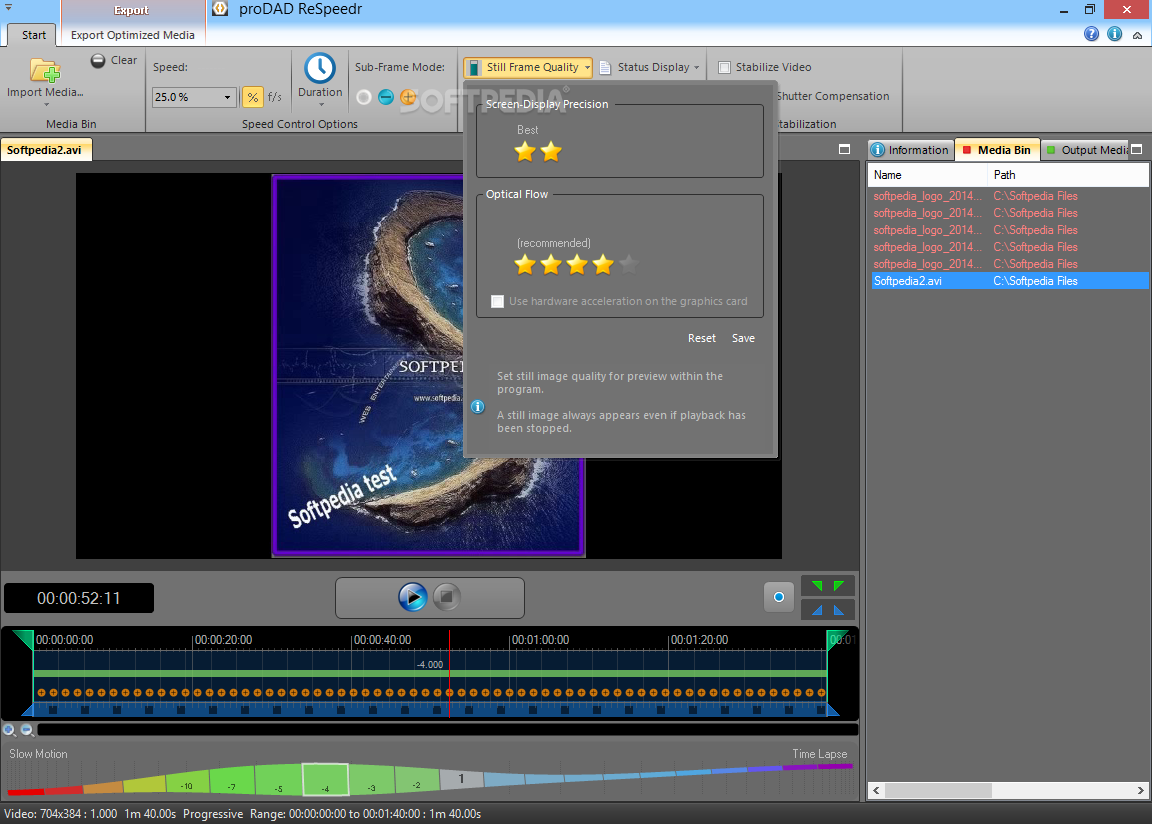Select the normal speed 1 segment
Image resolution: width=1152 pixels, height=824 pixels.
461,779
